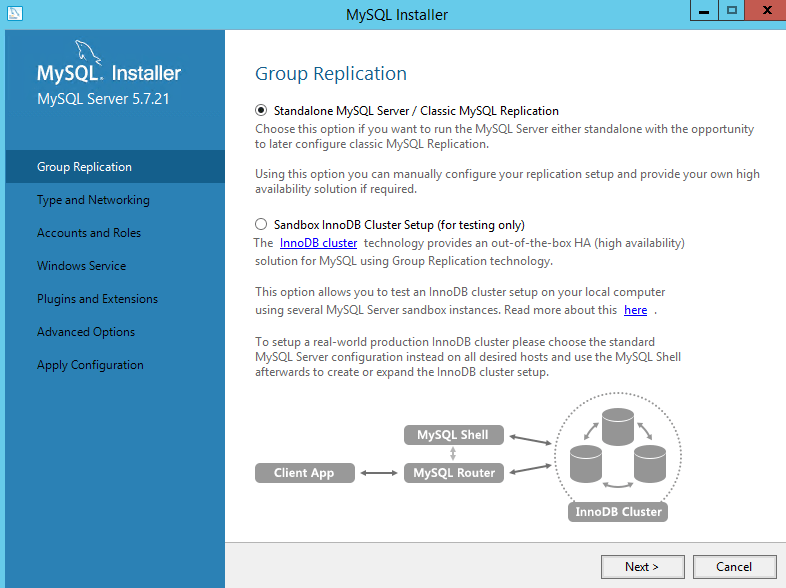Image resolution: width=786 pixels, height=588 pixels.
Task: Follow the 'here' read more link
Action: (635, 310)
